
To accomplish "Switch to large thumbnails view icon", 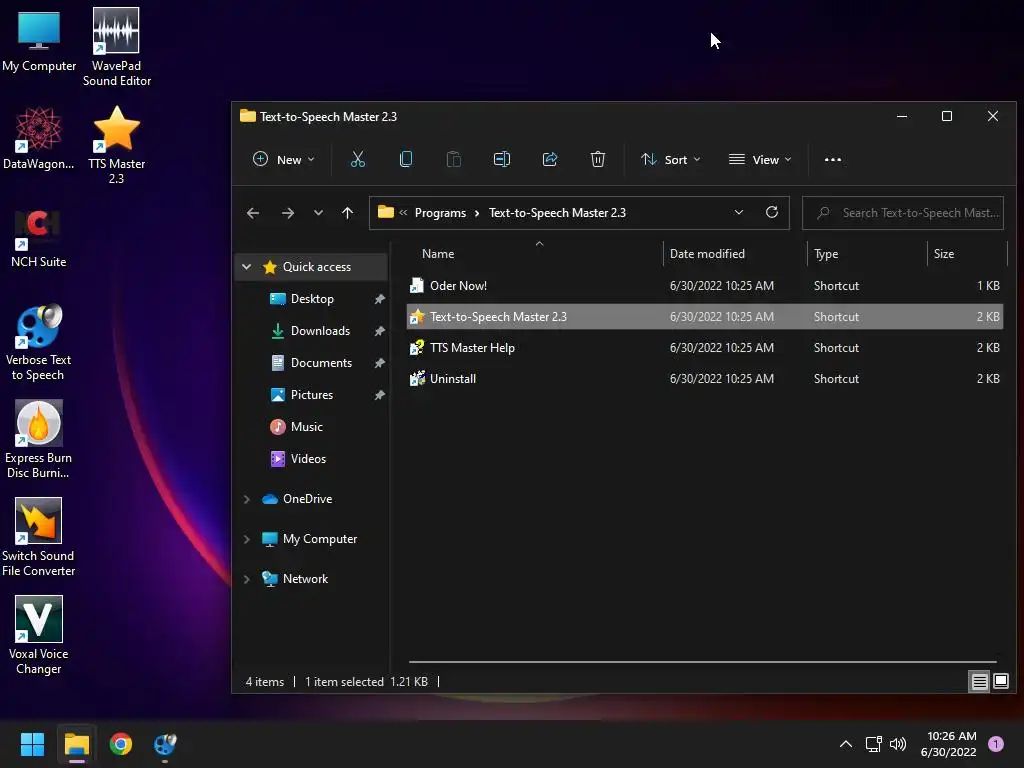I will click(1000, 682).
